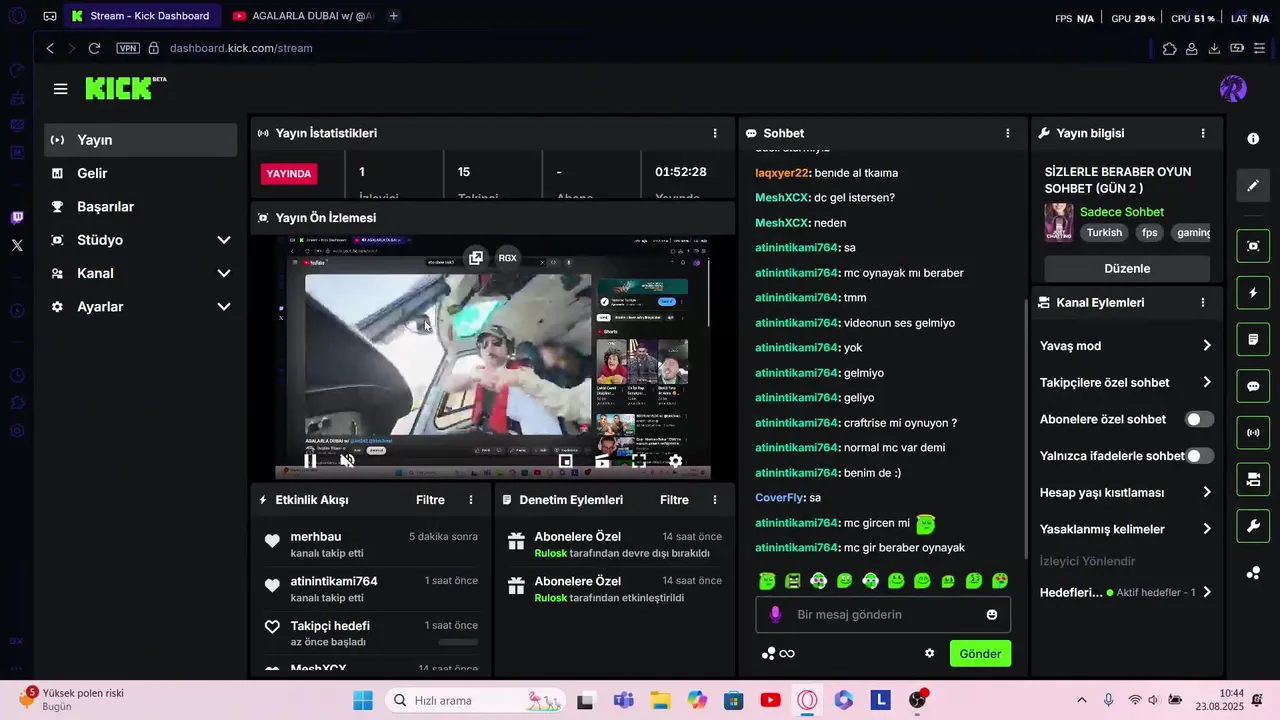This screenshot has height=720, width=1280.
Task: Open the stream preview settings gear
Action: coord(676,461)
